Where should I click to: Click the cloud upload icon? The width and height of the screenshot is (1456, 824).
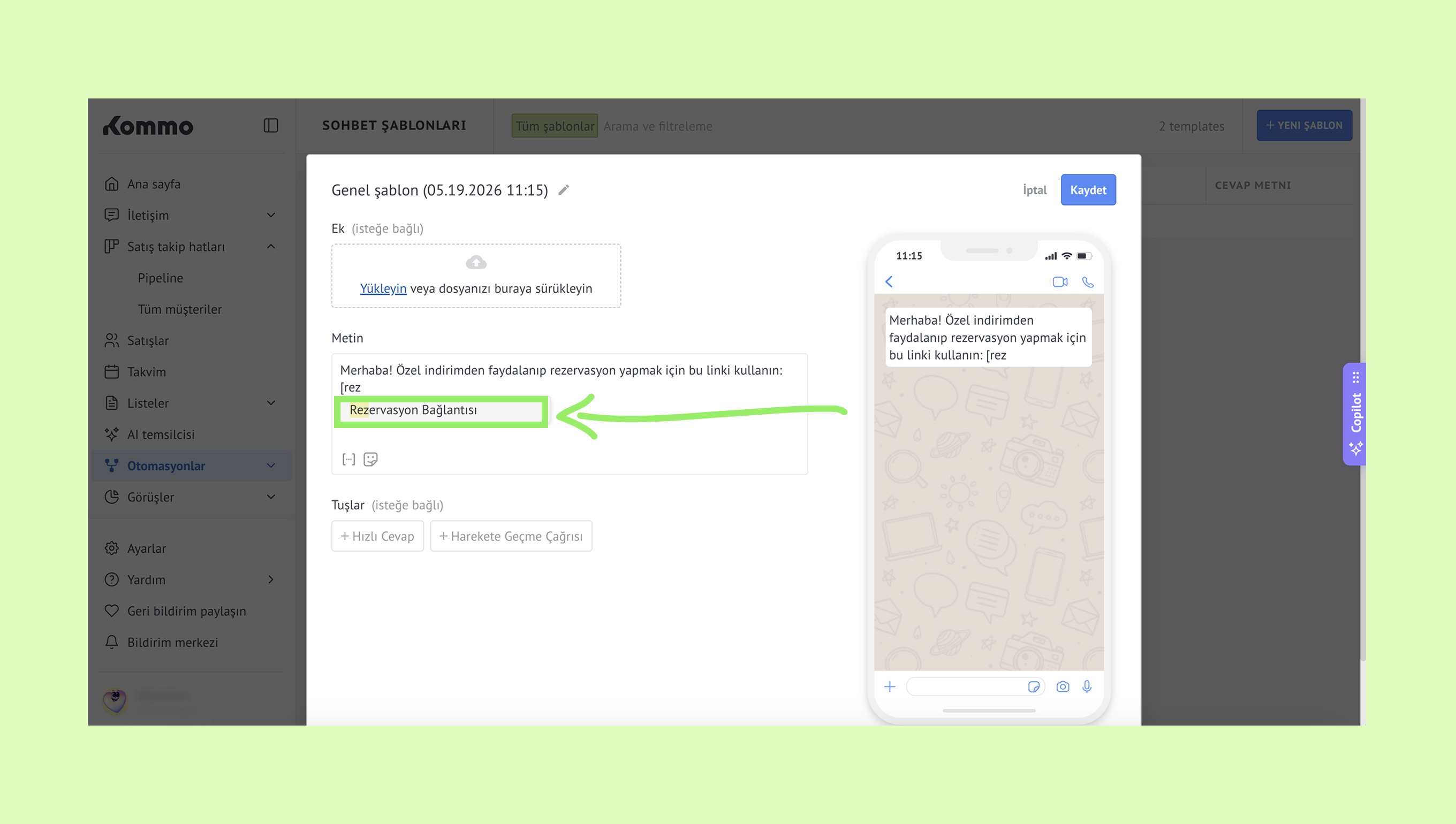(x=476, y=262)
